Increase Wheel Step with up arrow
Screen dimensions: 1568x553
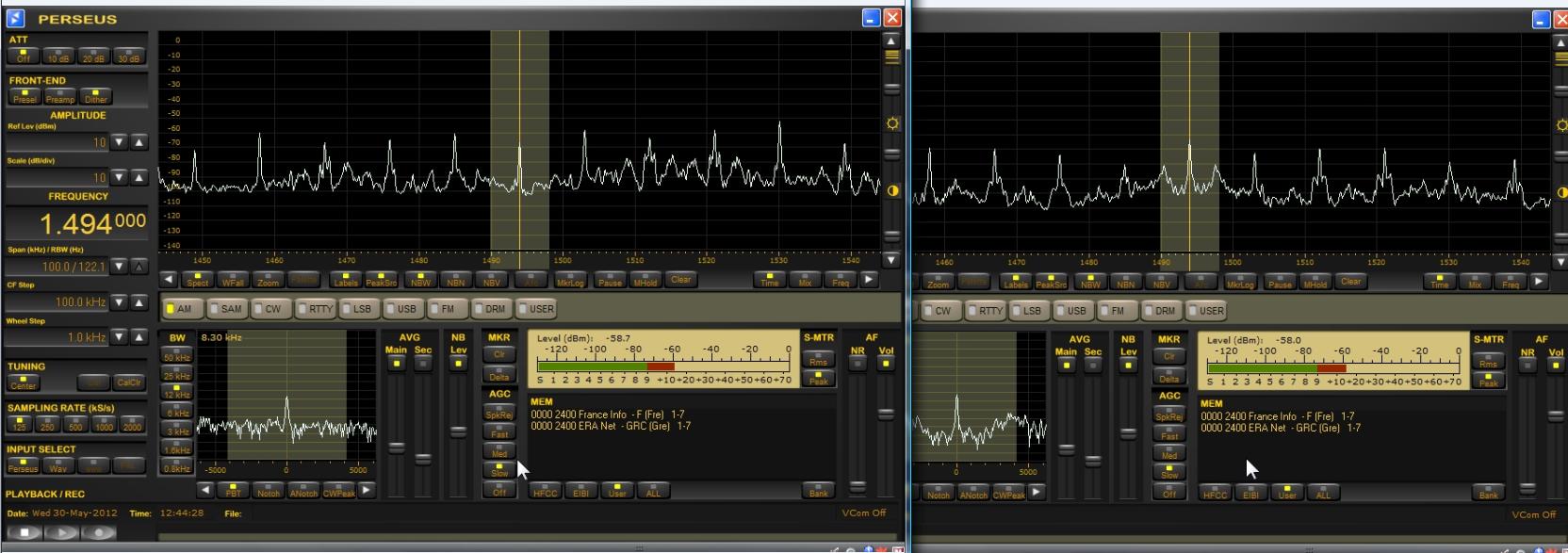pyautogui.click(x=139, y=337)
